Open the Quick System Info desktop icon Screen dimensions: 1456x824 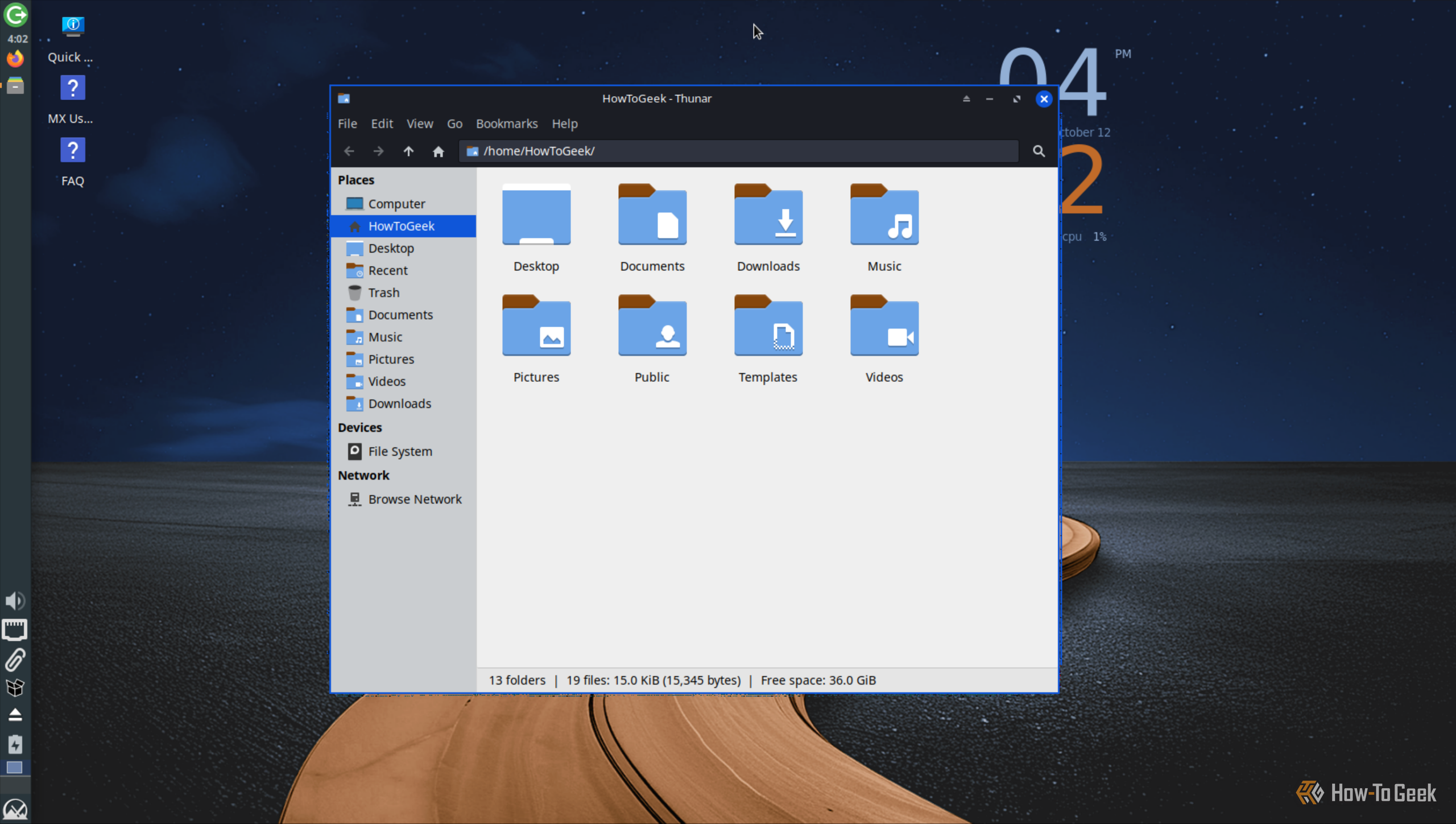(72, 39)
